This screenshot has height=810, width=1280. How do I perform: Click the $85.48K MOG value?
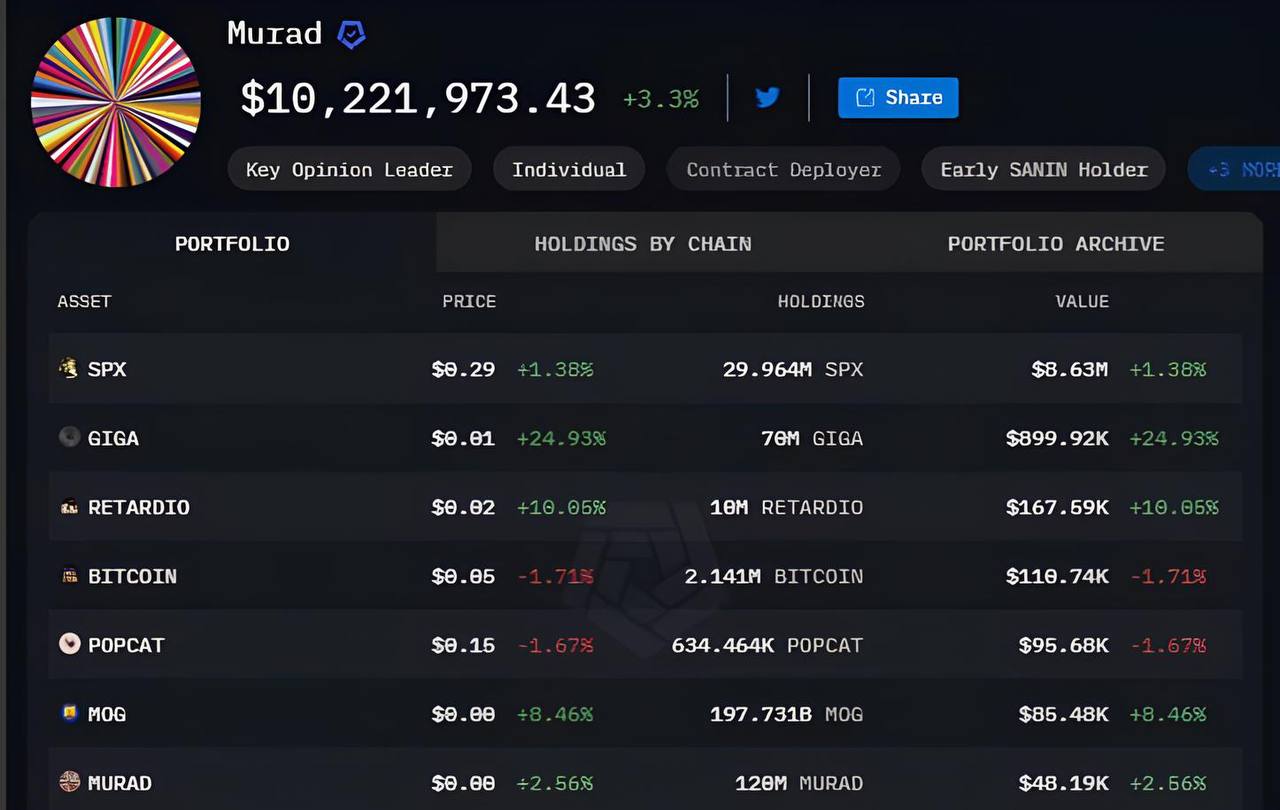tap(1063, 714)
